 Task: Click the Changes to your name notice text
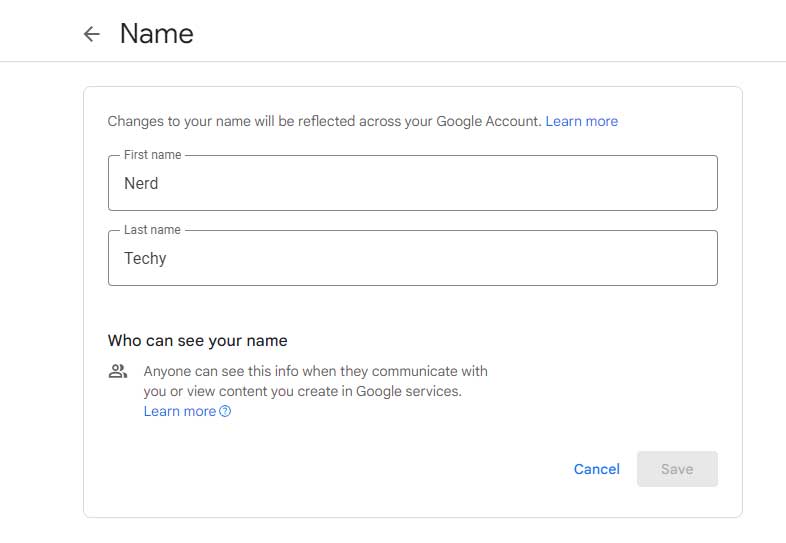click(324, 121)
